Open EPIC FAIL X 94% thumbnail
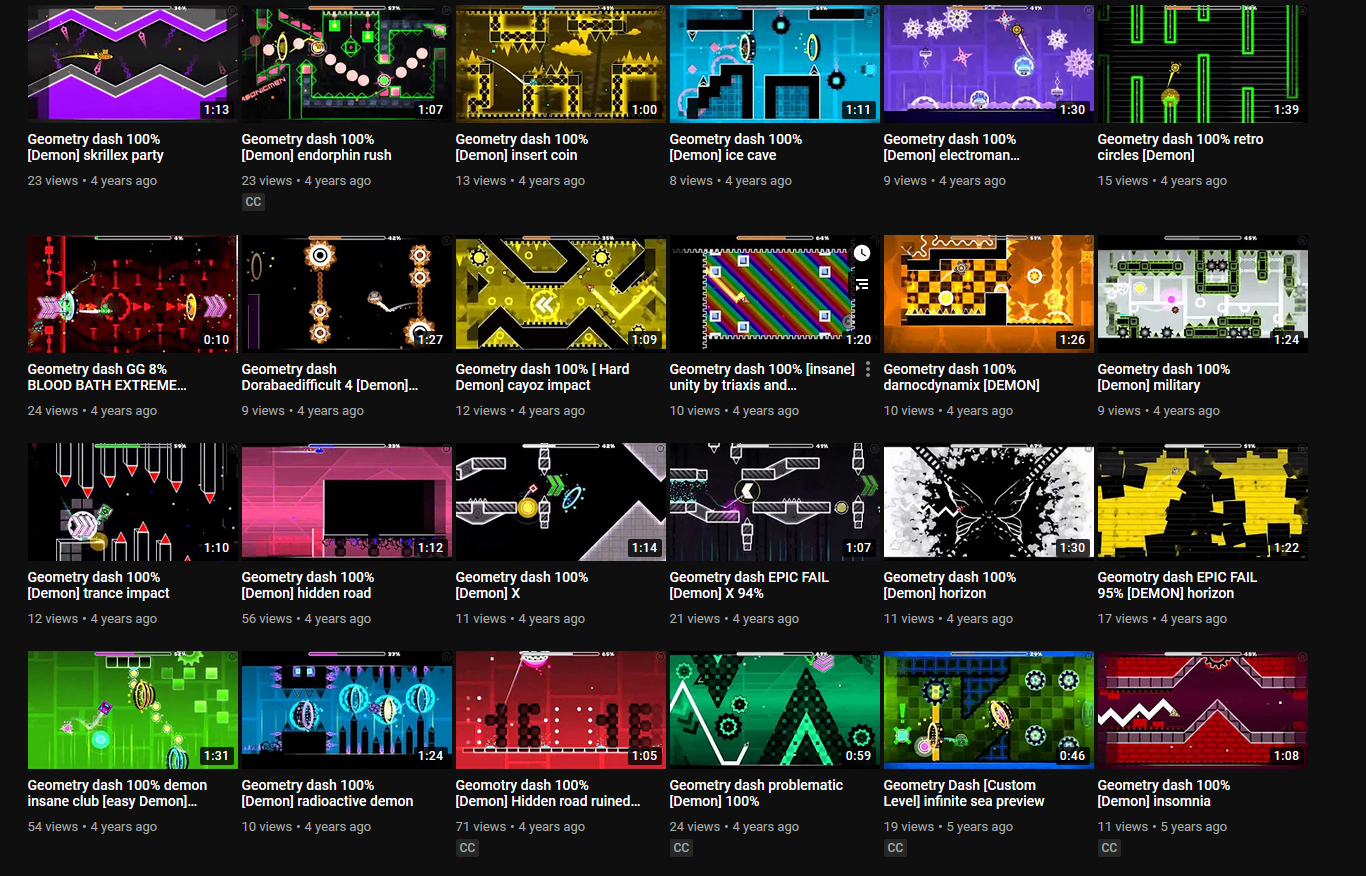This screenshot has width=1366, height=876. 775,501
